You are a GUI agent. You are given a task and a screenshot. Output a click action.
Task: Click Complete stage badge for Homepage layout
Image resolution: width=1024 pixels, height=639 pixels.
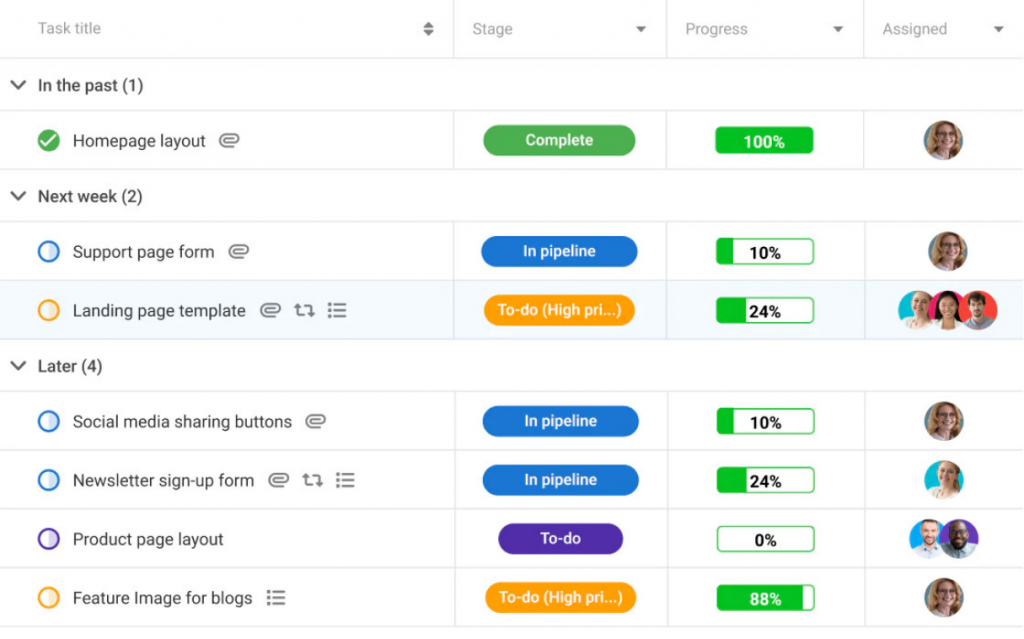pyautogui.click(x=559, y=140)
